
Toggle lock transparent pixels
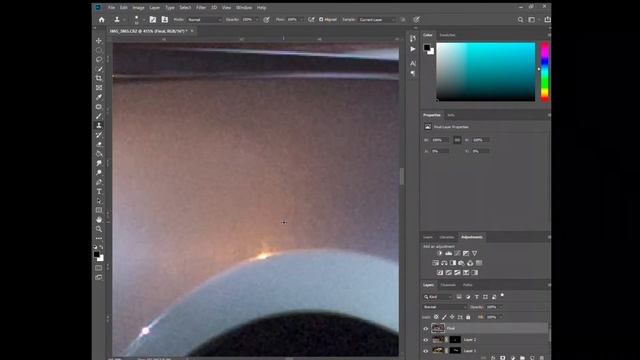[x=436, y=317]
